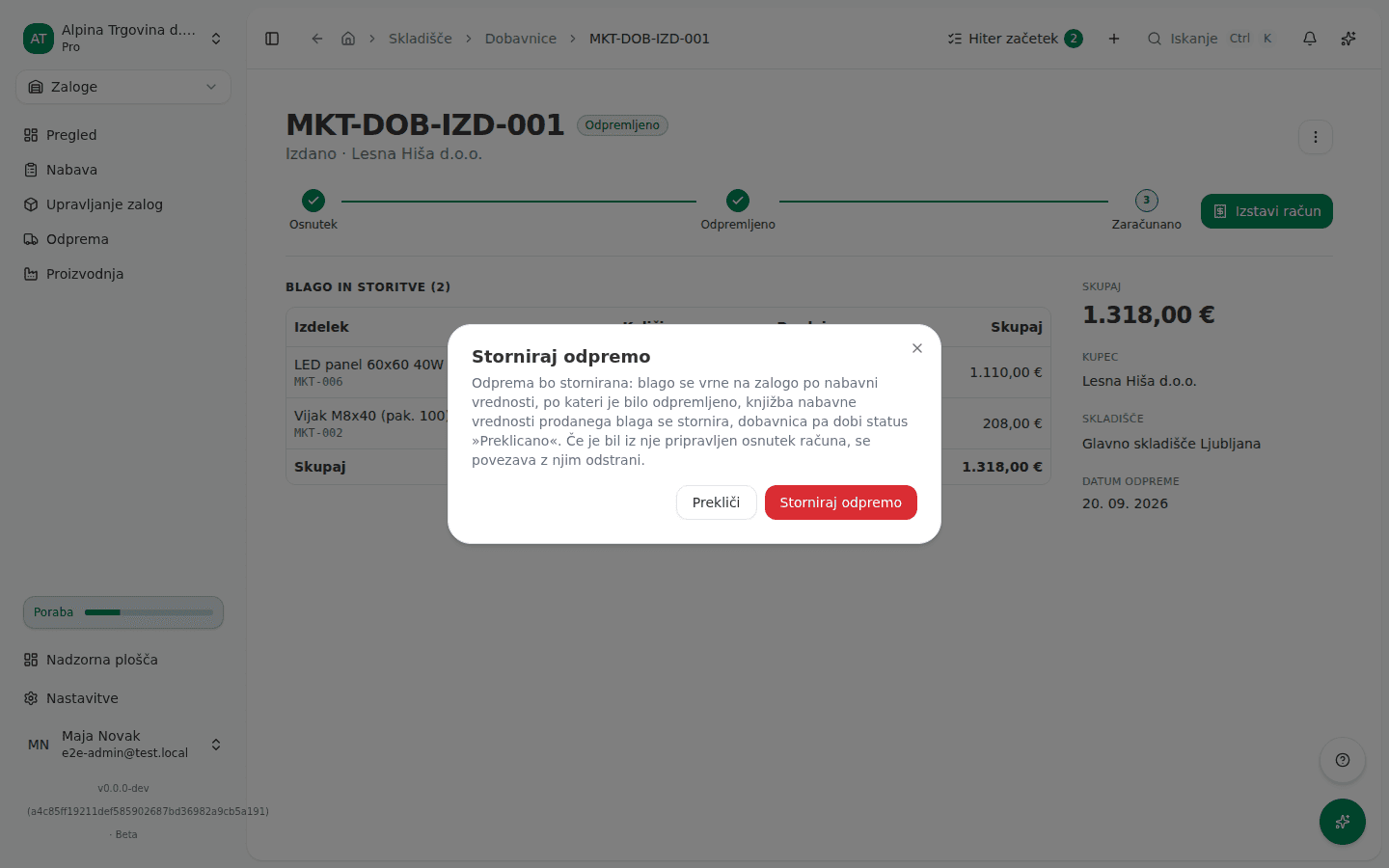Confirm with the red Storniraj odpremo button
Viewport: 1389px width, 868px height.
click(x=841, y=502)
